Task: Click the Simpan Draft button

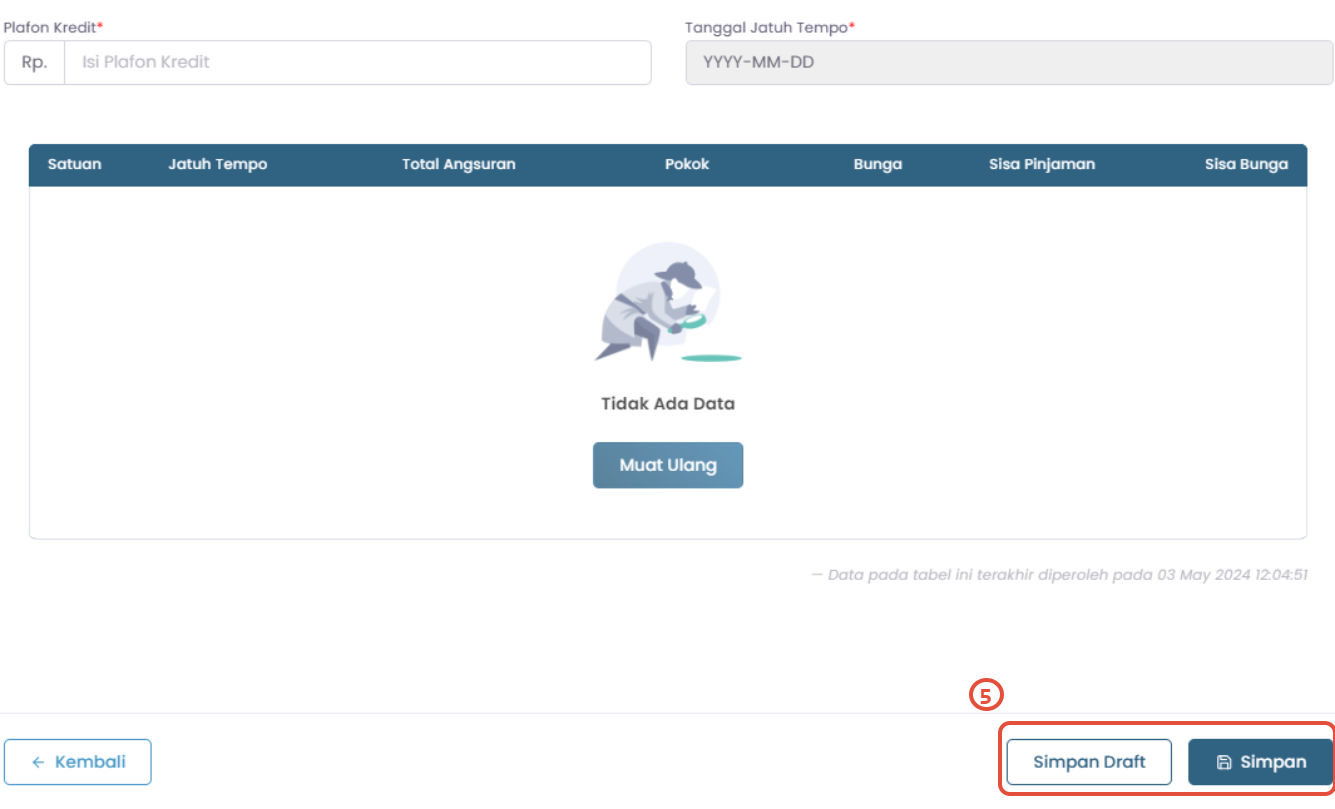Action: [1089, 762]
